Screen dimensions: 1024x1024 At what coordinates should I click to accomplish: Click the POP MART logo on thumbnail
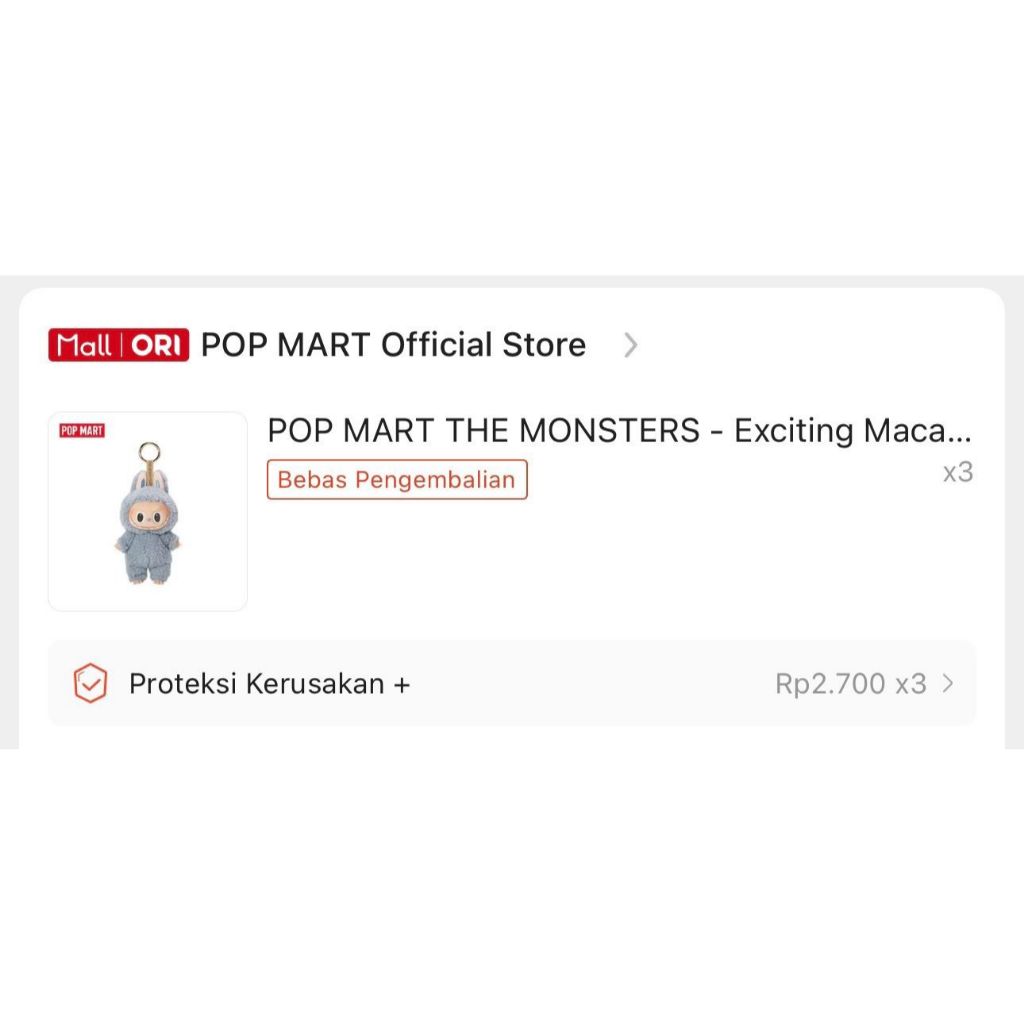click(x=82, y=431)
